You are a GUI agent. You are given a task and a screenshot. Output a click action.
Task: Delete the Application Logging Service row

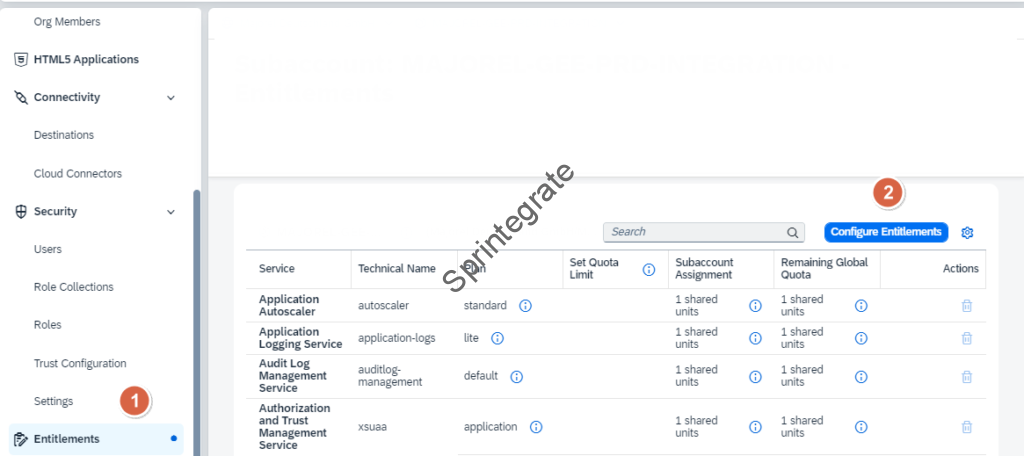pyautogui.click(x=966, y=338)
